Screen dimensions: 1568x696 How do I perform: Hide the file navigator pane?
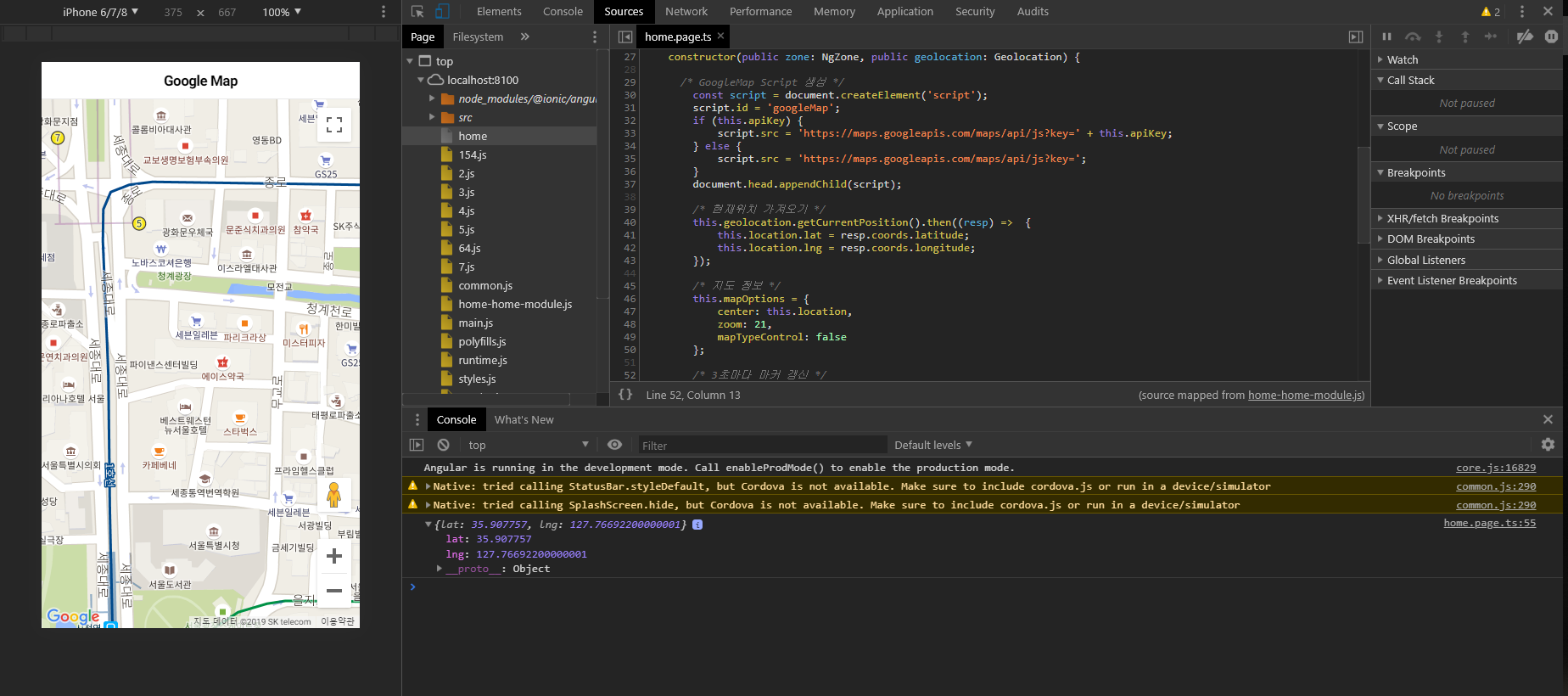(x=625, y=36)
